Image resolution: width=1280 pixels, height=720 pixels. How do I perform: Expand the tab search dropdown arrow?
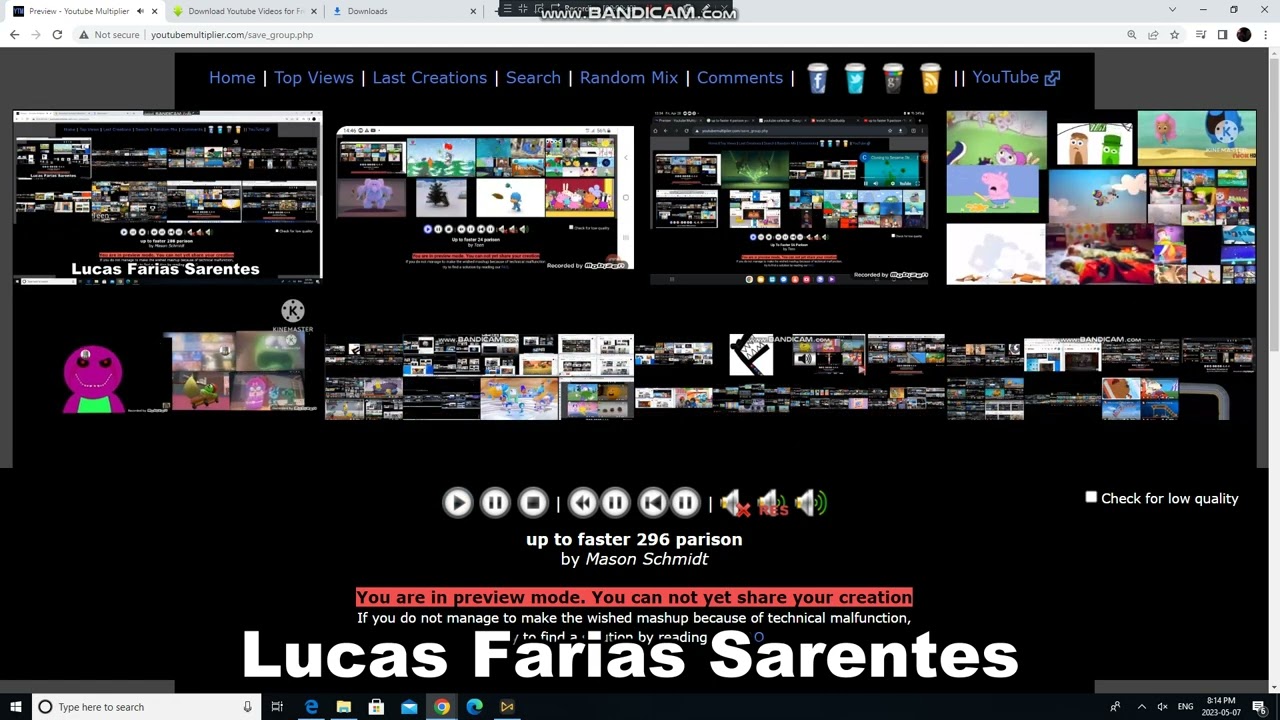click(x=1172, y=10)
